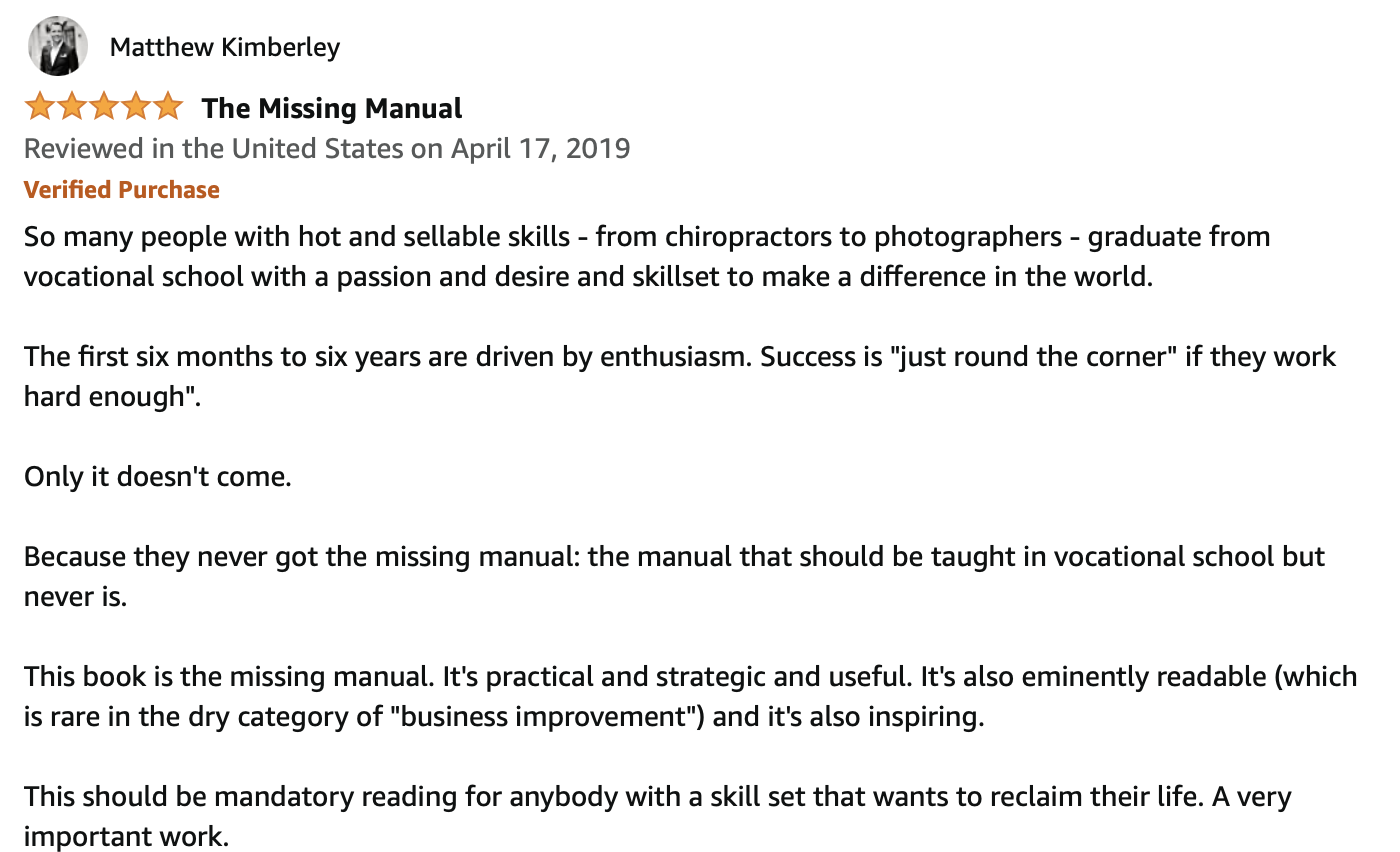The height and width of the screenshot is (852, 1400).
Task: Click the second rating star
Action: 72,106
